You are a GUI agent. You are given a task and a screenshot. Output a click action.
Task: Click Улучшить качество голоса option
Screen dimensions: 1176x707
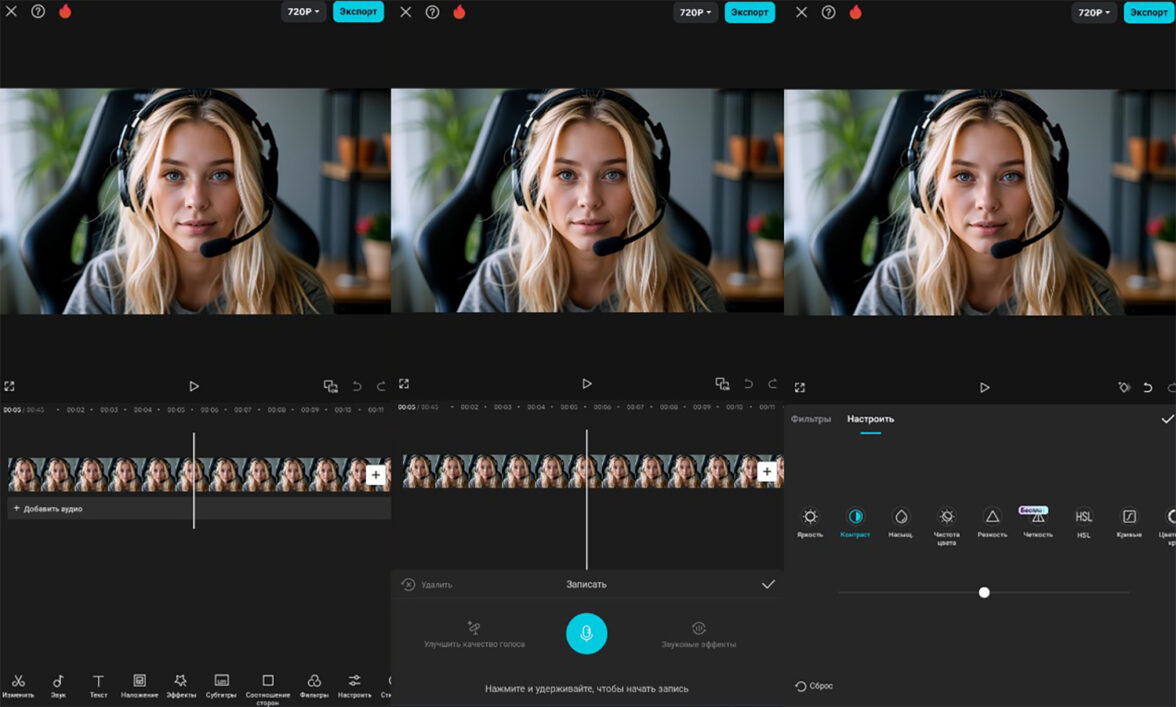(474, 634)
